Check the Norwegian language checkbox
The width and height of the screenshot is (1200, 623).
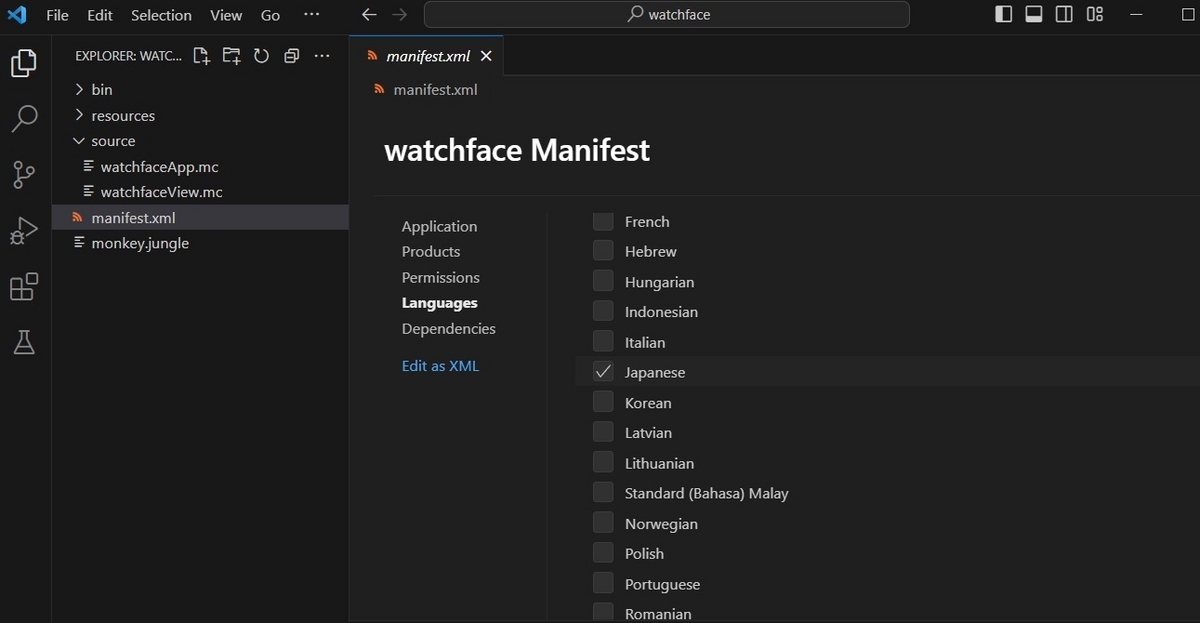point(603,523)
